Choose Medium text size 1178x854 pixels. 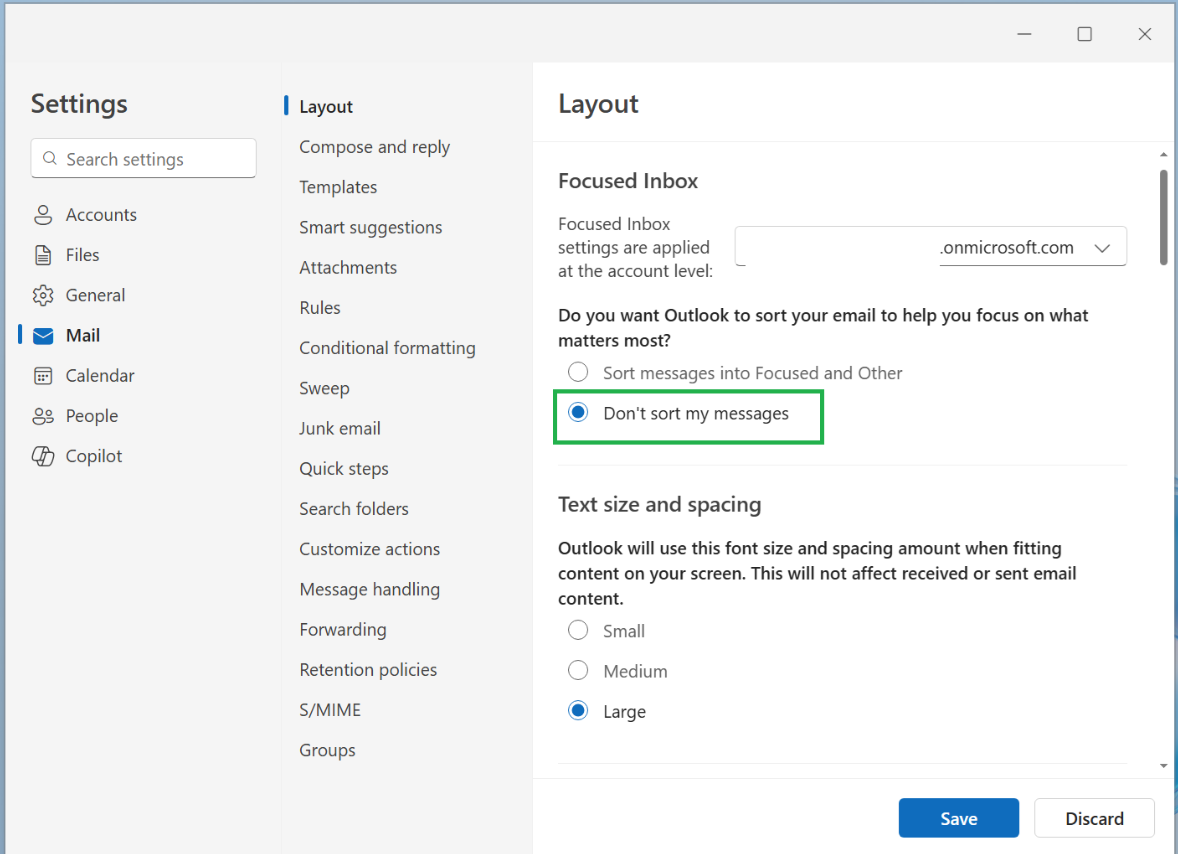578,670
